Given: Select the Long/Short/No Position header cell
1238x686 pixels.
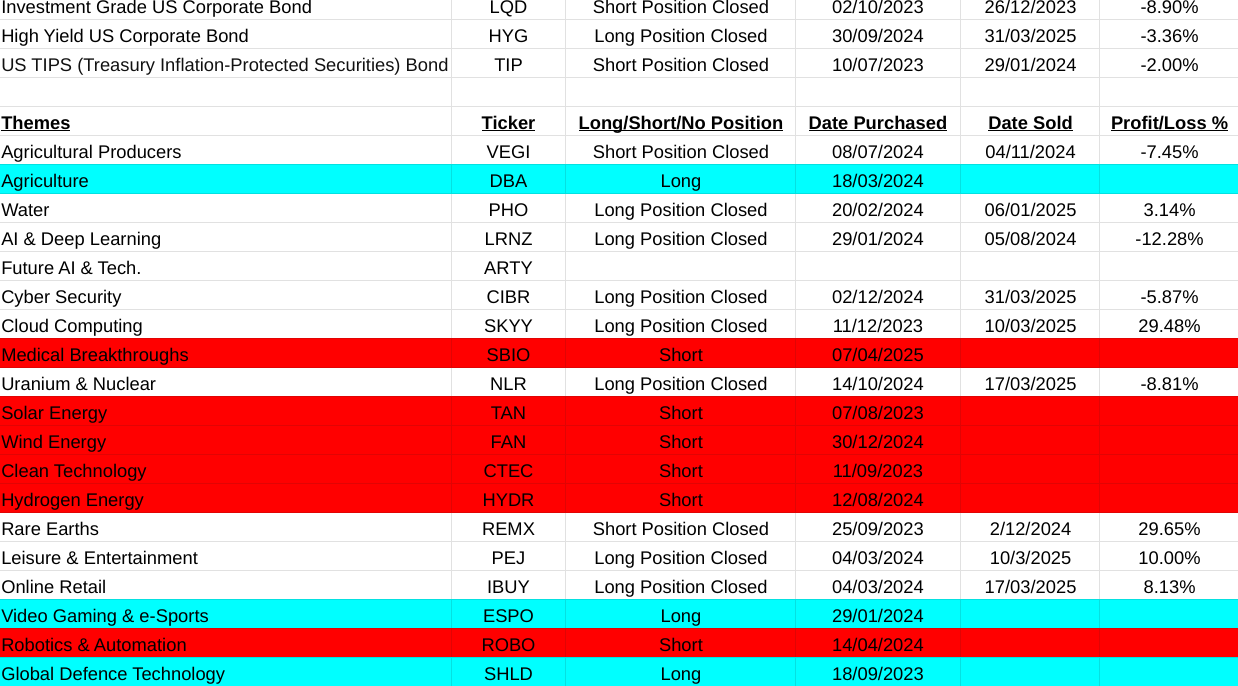Looking at the screenshot, I should click(x=680, y=123).
